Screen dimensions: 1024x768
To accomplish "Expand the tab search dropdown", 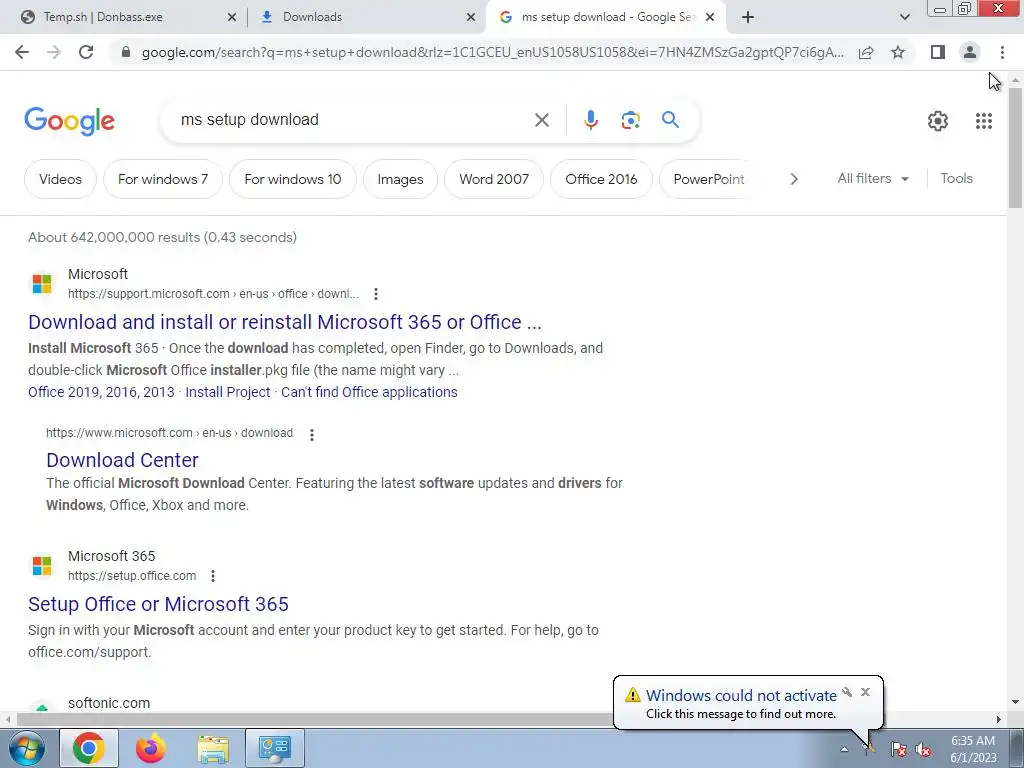I will coord(904,17).
